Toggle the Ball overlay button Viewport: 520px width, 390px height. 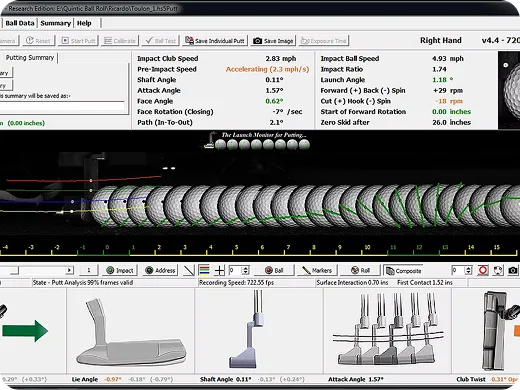[274, 270]
